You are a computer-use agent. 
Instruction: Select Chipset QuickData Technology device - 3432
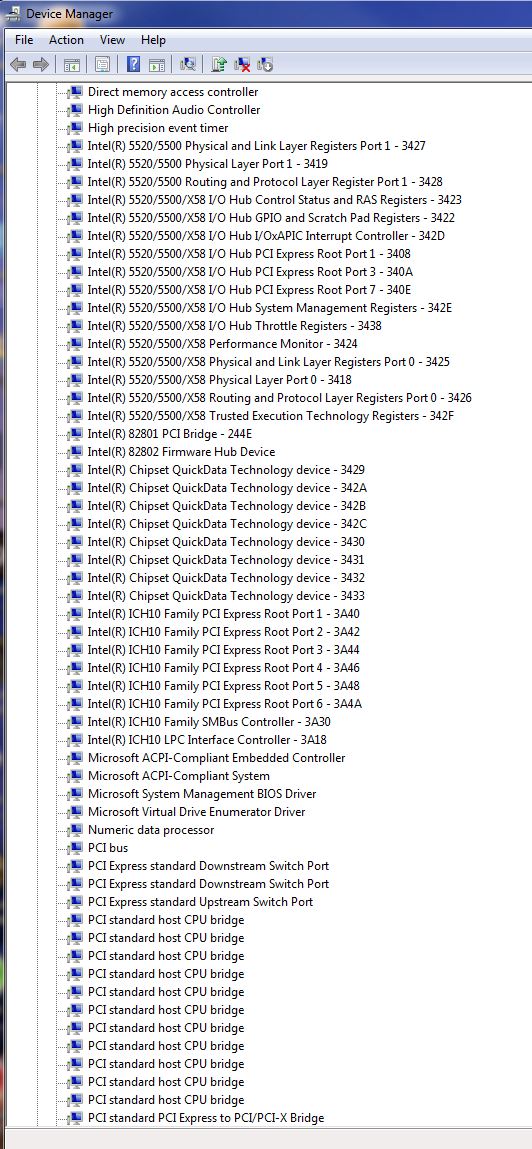tap(226, 578)
